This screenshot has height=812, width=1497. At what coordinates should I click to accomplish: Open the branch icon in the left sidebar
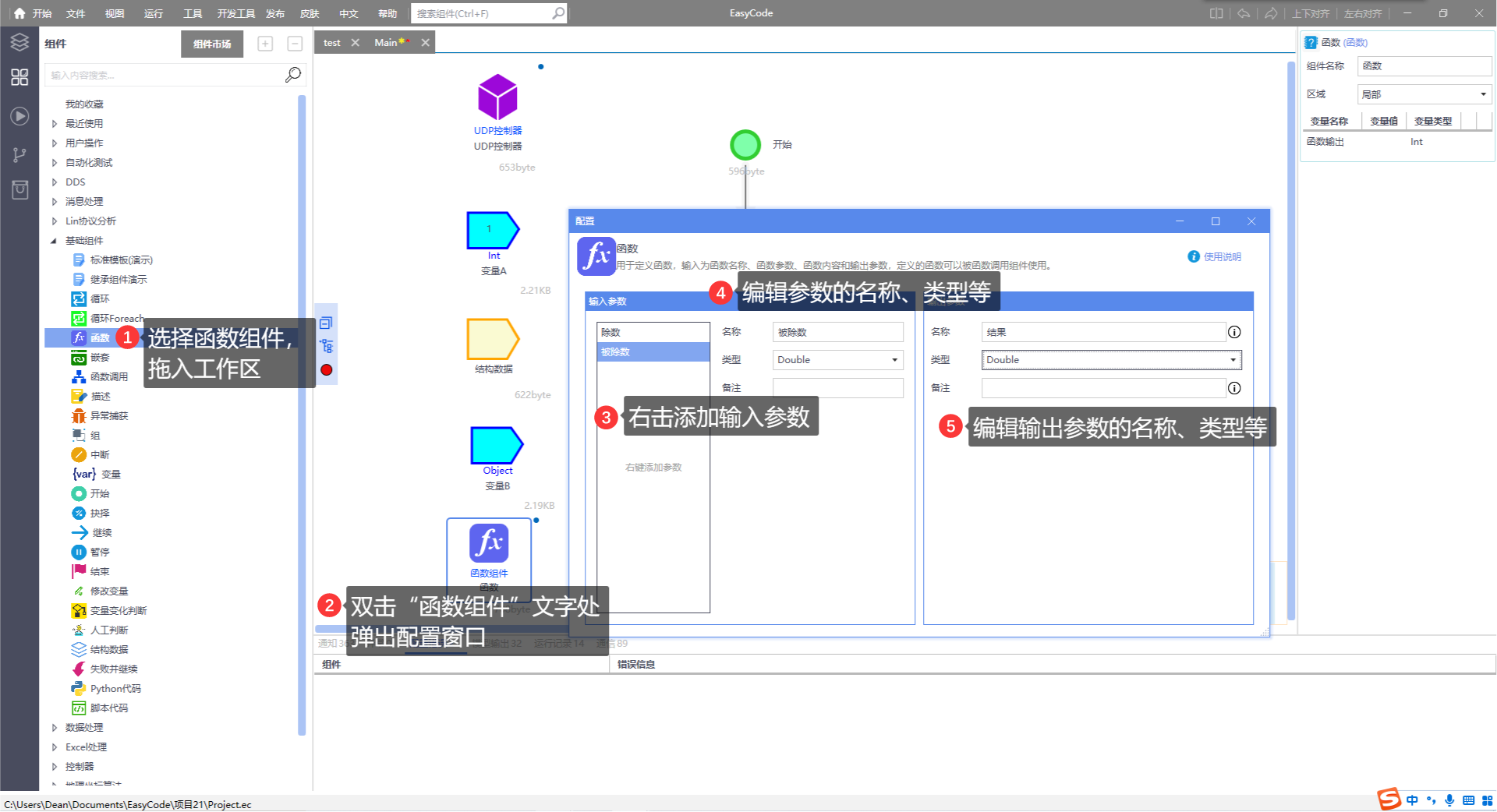coord(19,155)
